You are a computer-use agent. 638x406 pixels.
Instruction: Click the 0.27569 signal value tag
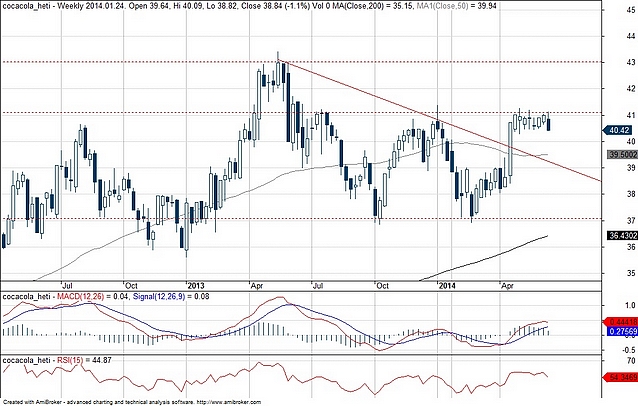[x=623, y=332]
